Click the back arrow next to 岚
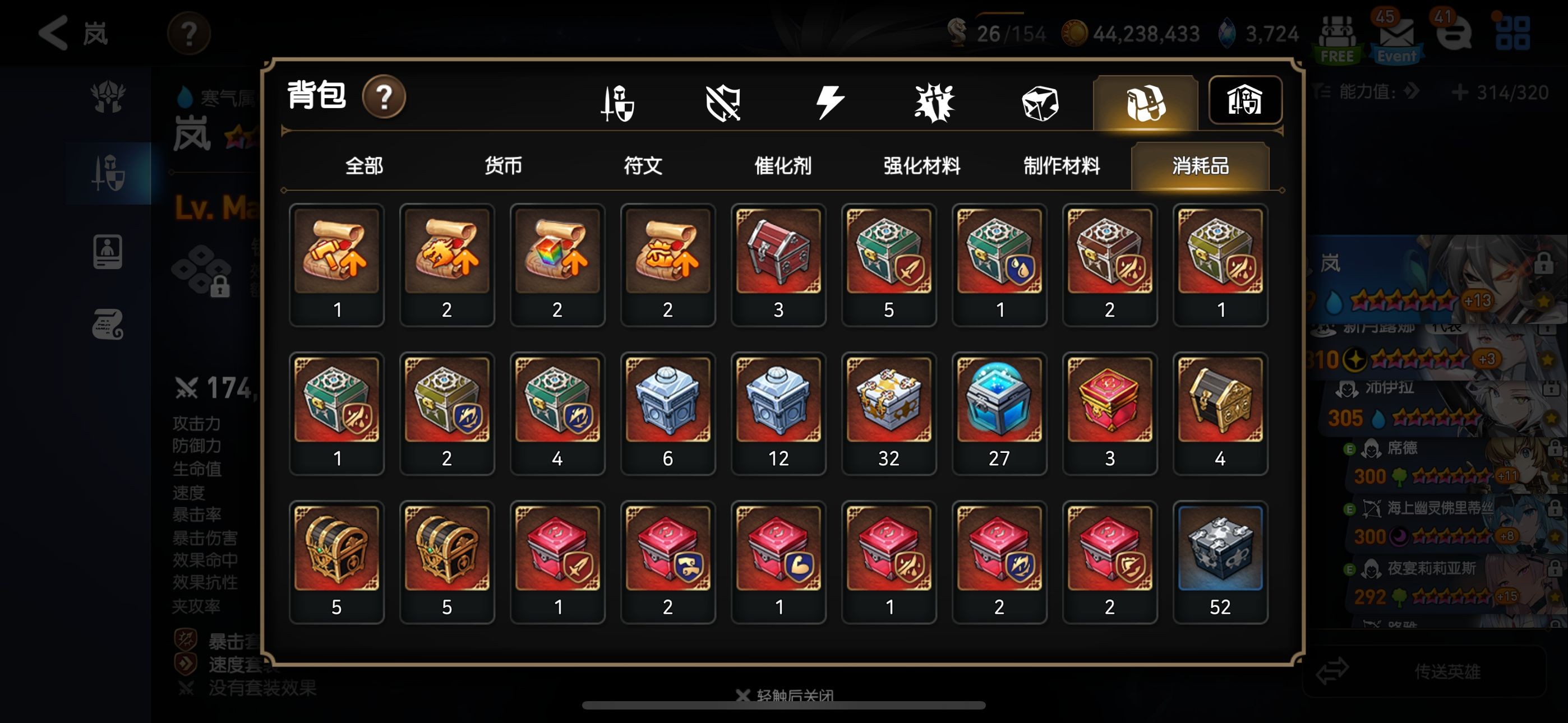1568x723 pixels. 54,33
